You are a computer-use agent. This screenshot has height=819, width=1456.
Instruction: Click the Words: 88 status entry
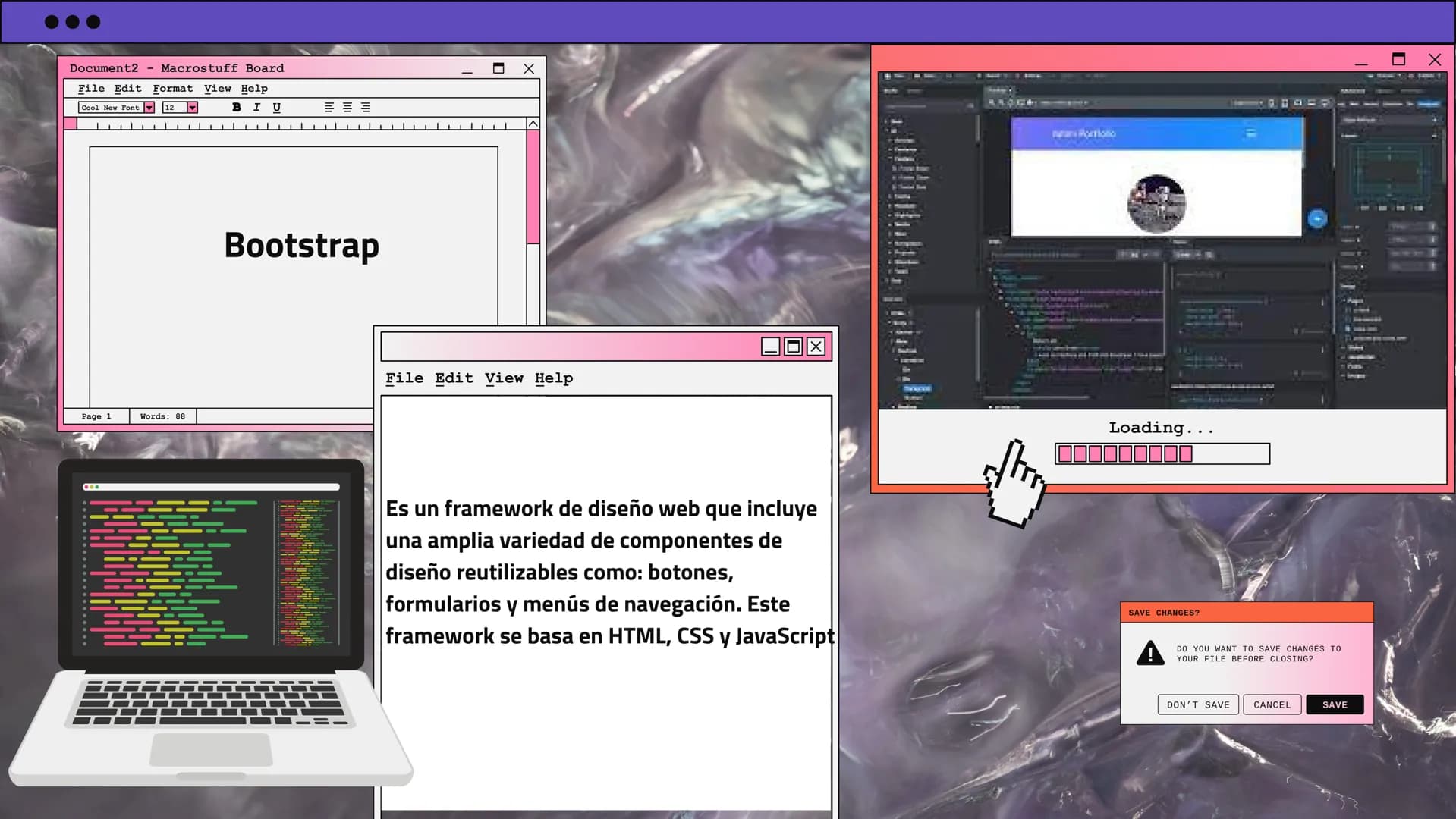click(162, 416)
